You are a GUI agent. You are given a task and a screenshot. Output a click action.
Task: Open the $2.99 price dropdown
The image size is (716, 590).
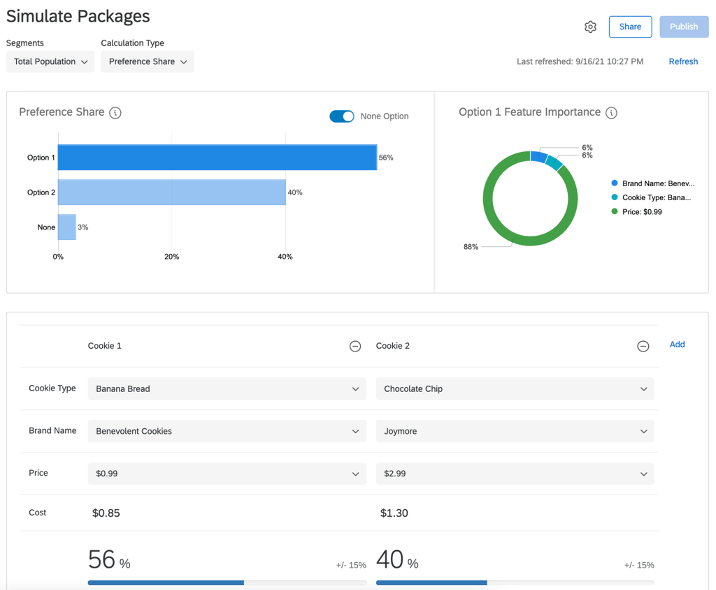pyautogui.click(x=515, y=473)
